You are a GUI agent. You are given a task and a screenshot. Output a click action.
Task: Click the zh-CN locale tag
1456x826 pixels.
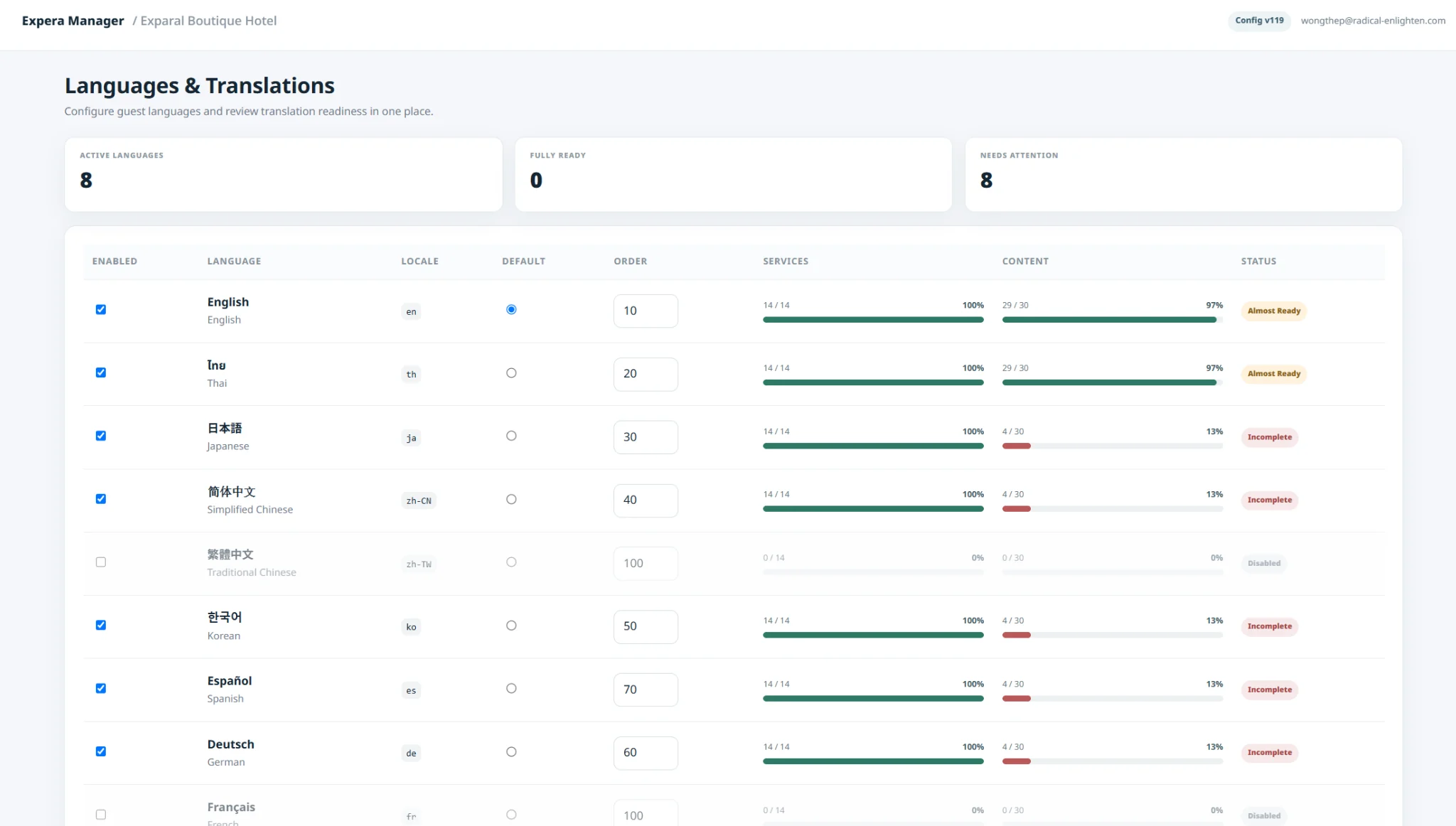coord(419,500)
